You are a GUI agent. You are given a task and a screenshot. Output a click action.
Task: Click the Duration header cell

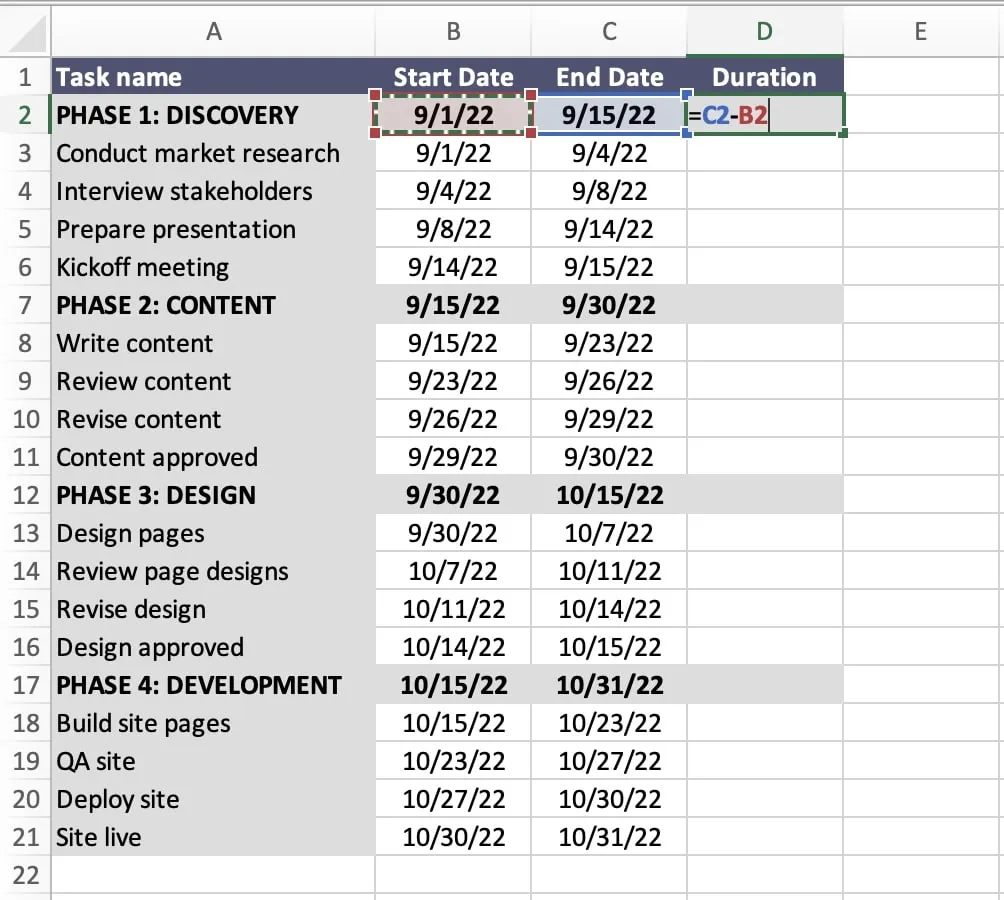point(764,76)
